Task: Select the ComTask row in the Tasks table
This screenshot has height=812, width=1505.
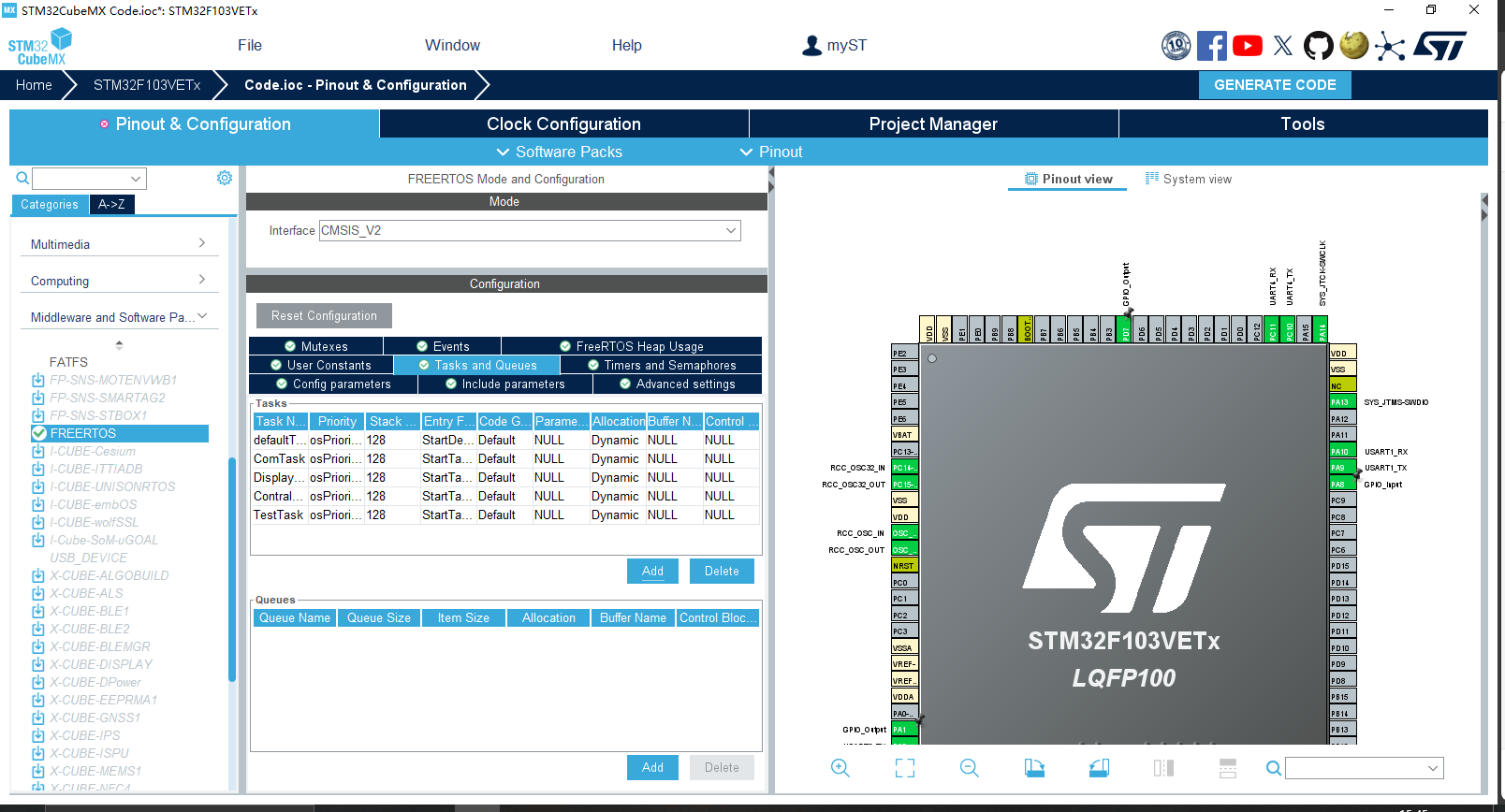Action: click(505, 458)
